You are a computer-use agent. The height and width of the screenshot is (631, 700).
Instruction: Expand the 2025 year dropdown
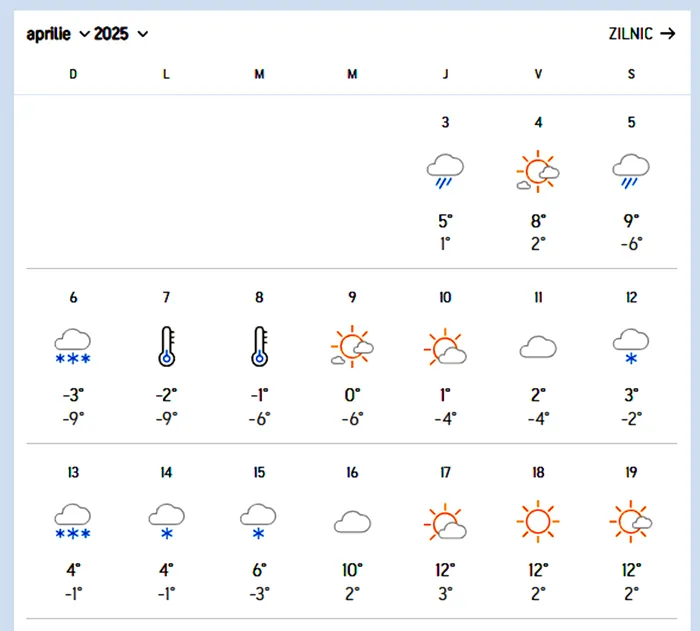[121, 34]
